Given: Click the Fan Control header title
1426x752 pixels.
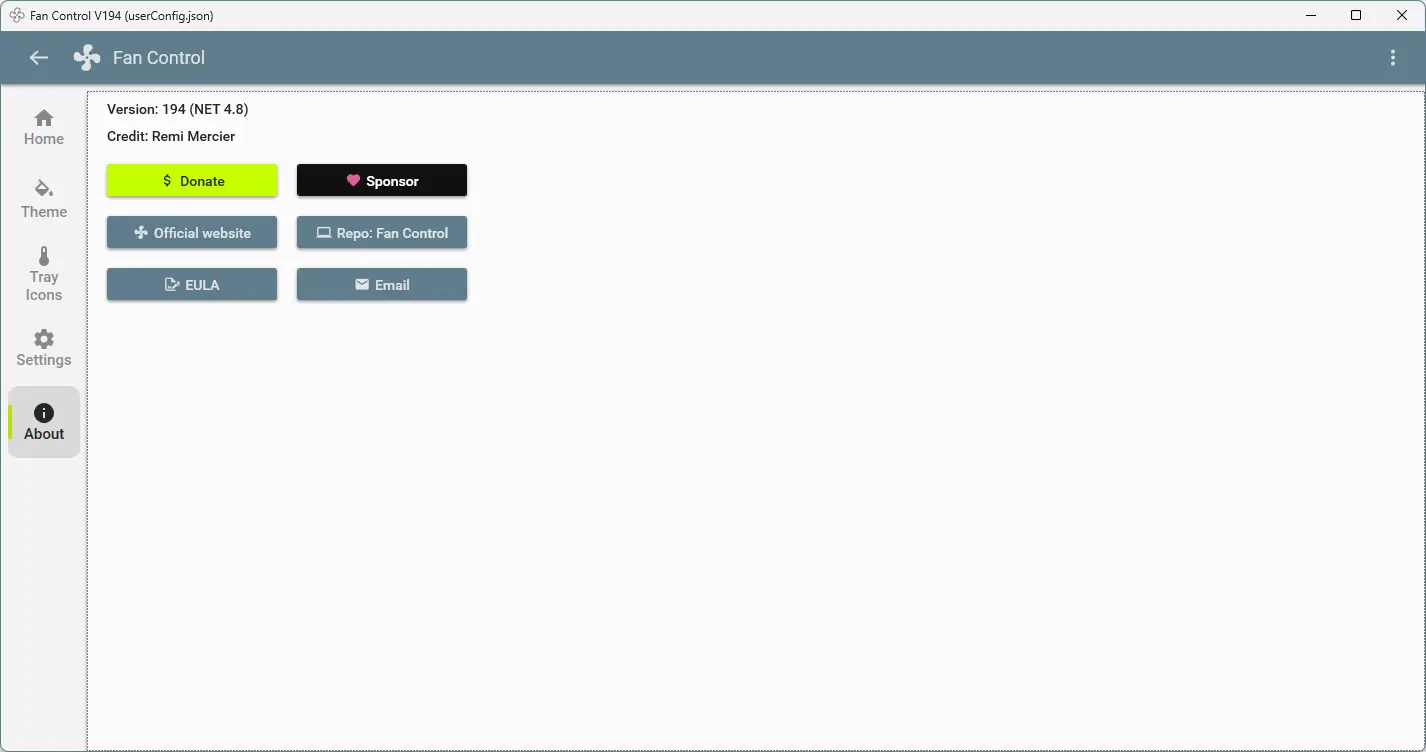Looking at the screenshot, I should coord(159,58).
